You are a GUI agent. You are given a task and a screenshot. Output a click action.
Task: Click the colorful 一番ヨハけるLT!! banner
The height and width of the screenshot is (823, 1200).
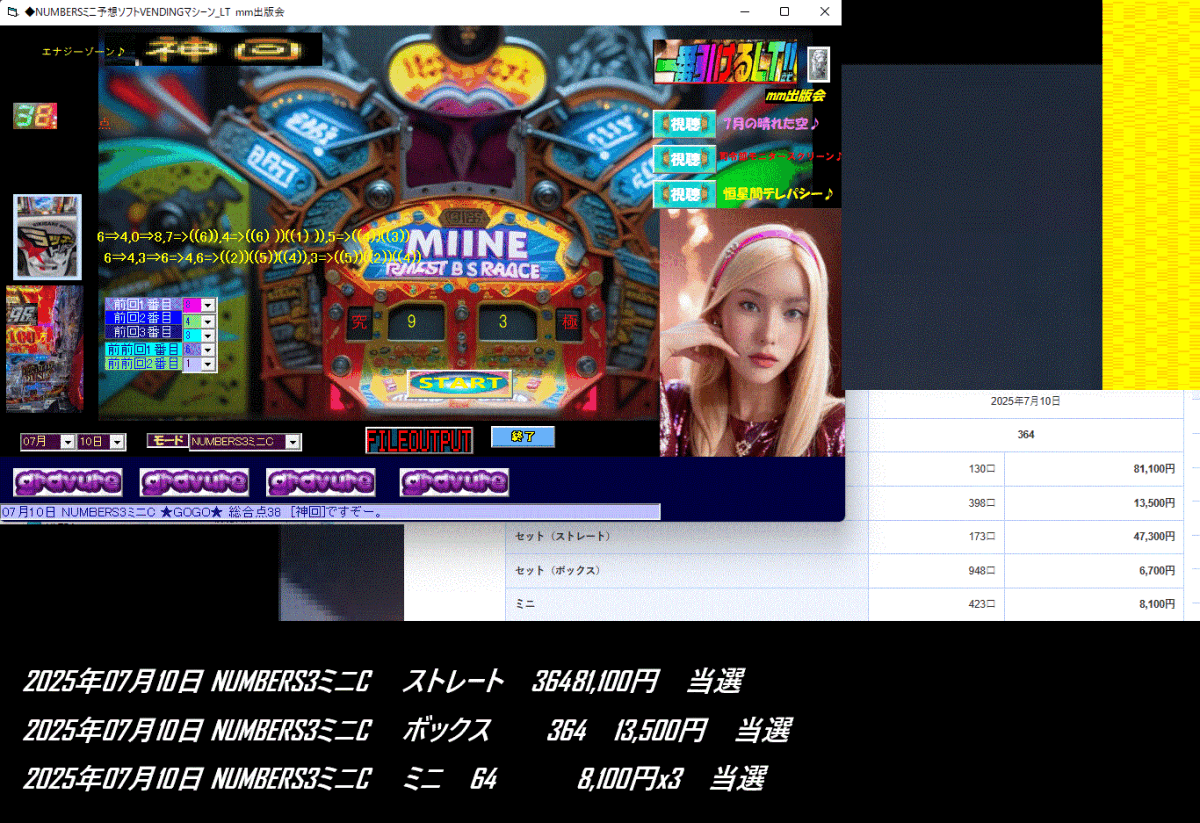pos(725,62)
